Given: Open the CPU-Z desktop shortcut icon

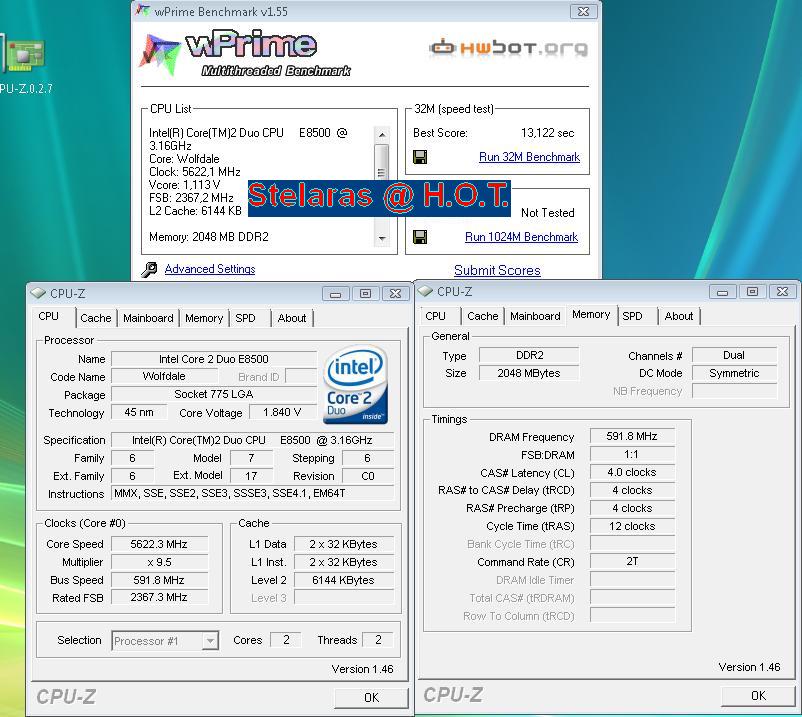Looking at the screenshot, I should (x=25, y=55).
